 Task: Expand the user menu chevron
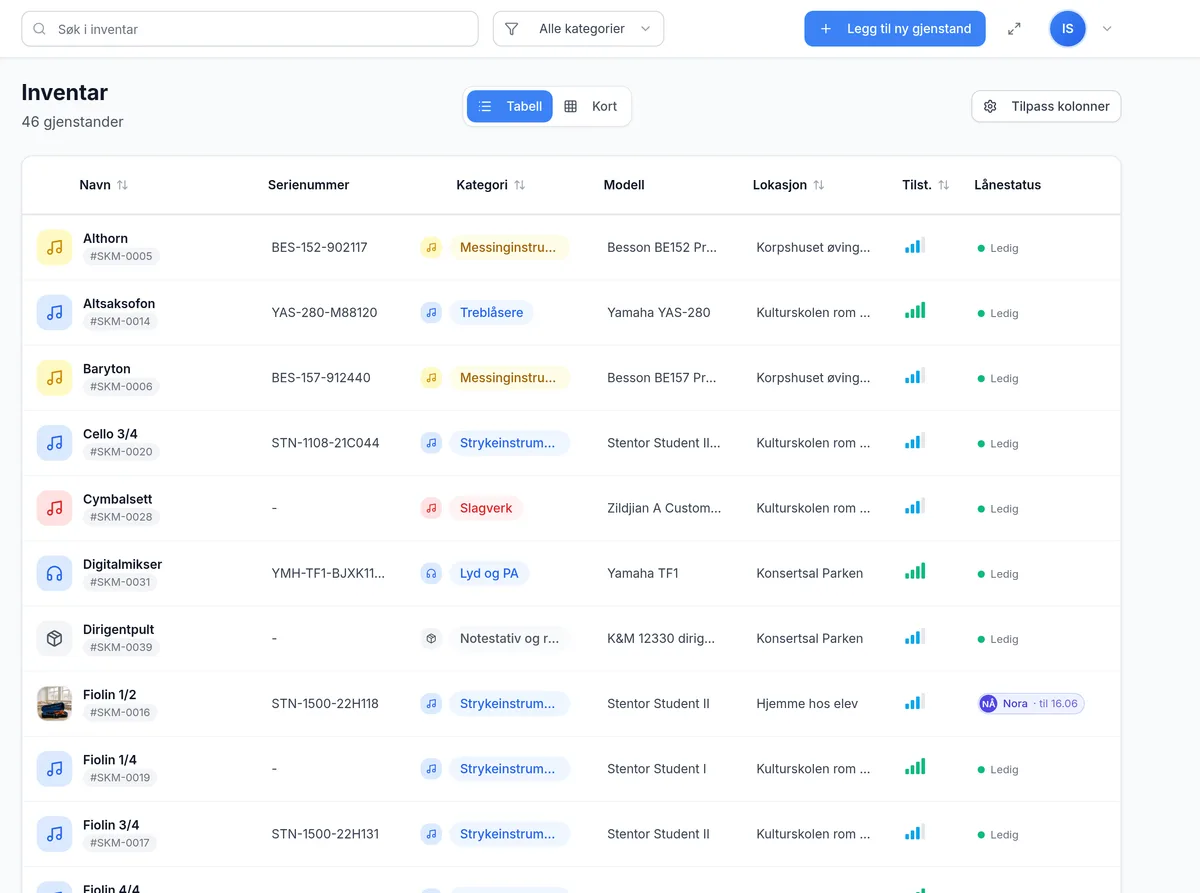pos(1107,29)
